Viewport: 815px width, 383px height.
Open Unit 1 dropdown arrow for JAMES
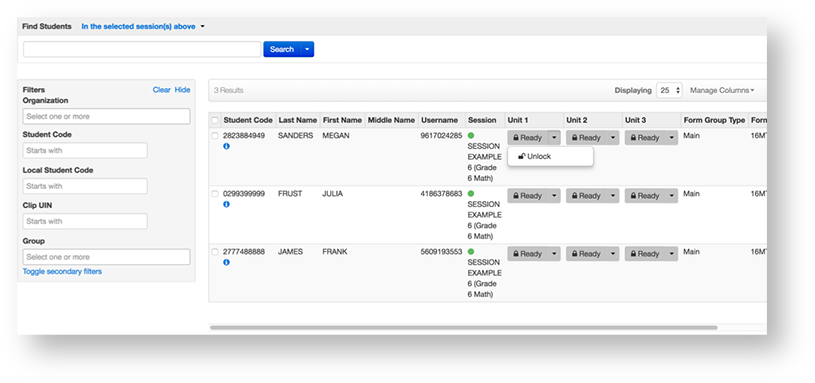click(x=554, y=254)
